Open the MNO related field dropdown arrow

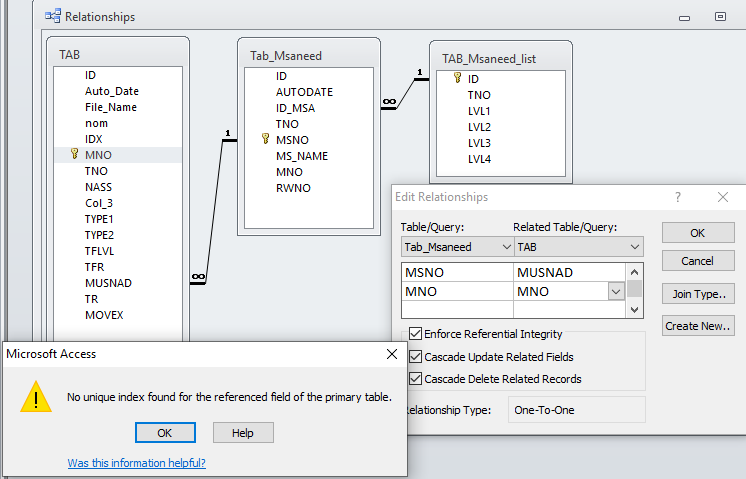pos(616,292)
